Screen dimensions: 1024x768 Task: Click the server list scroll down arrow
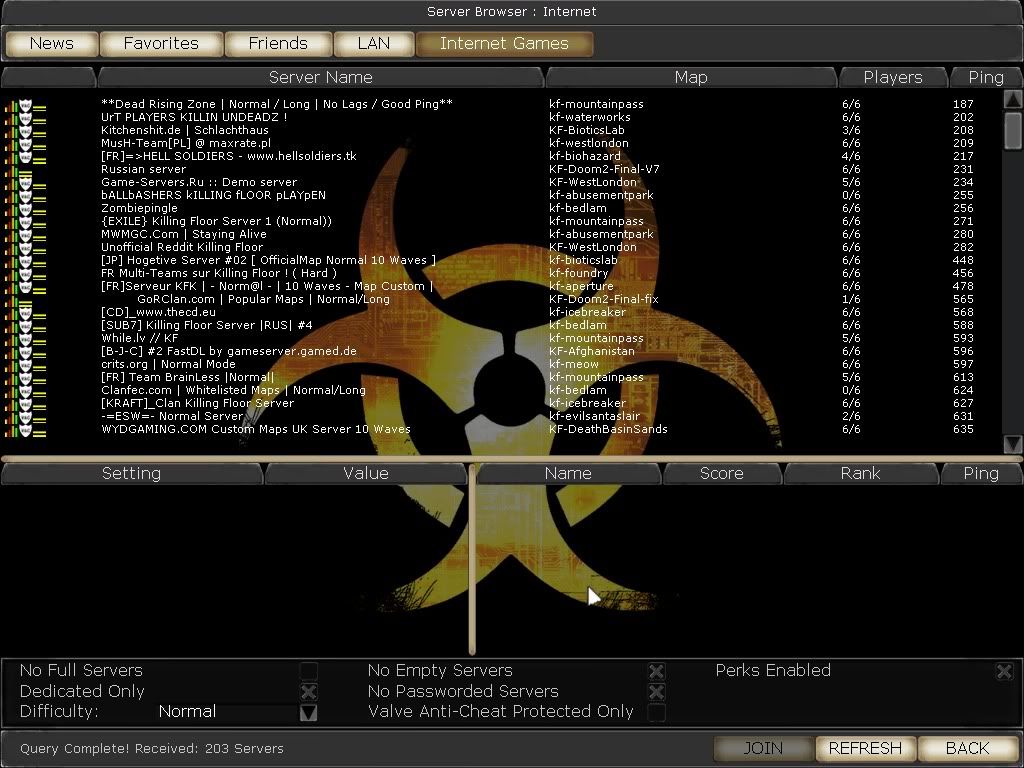coord(1012,444)
